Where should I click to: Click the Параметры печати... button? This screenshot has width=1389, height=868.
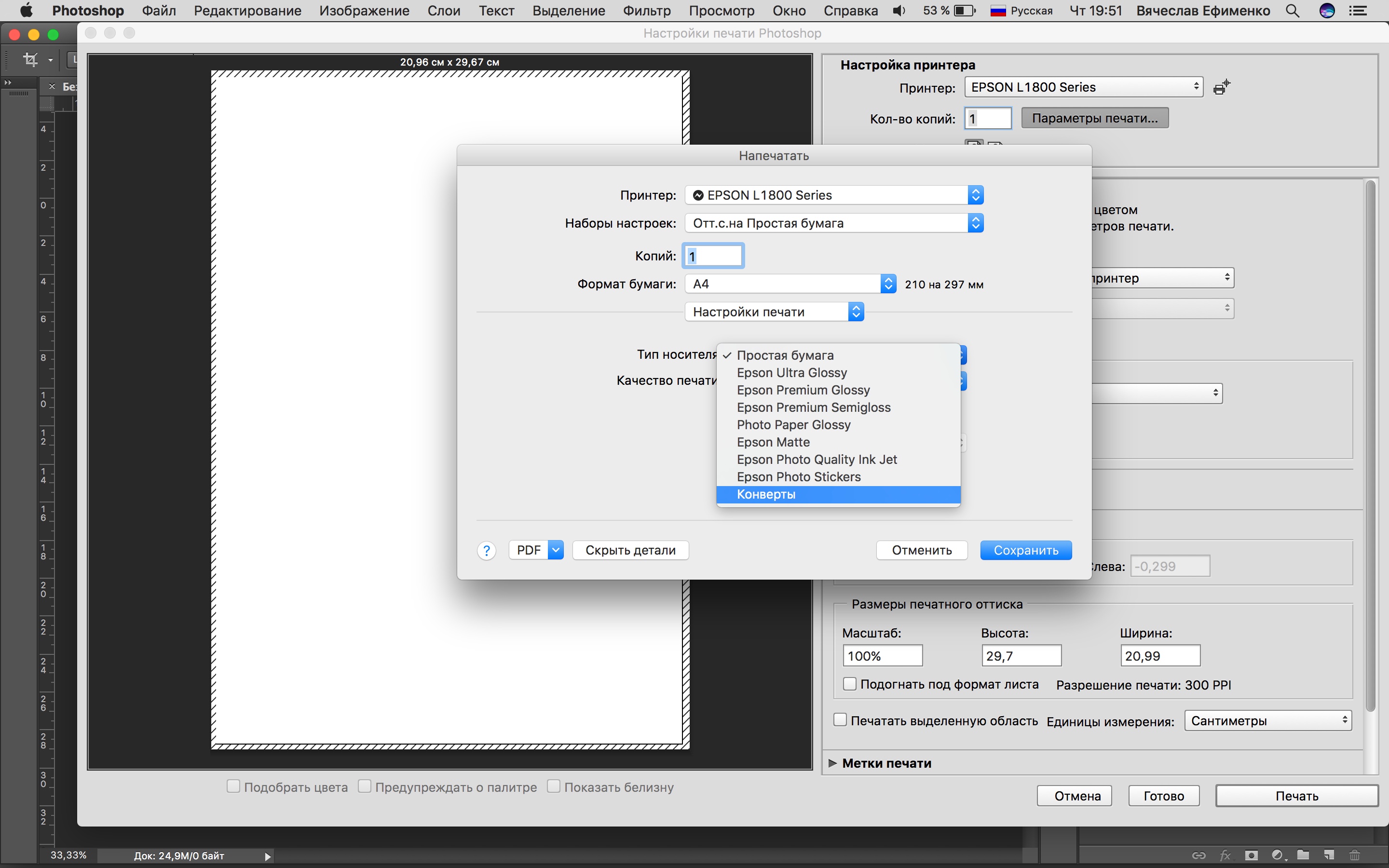coord(1094,118)
